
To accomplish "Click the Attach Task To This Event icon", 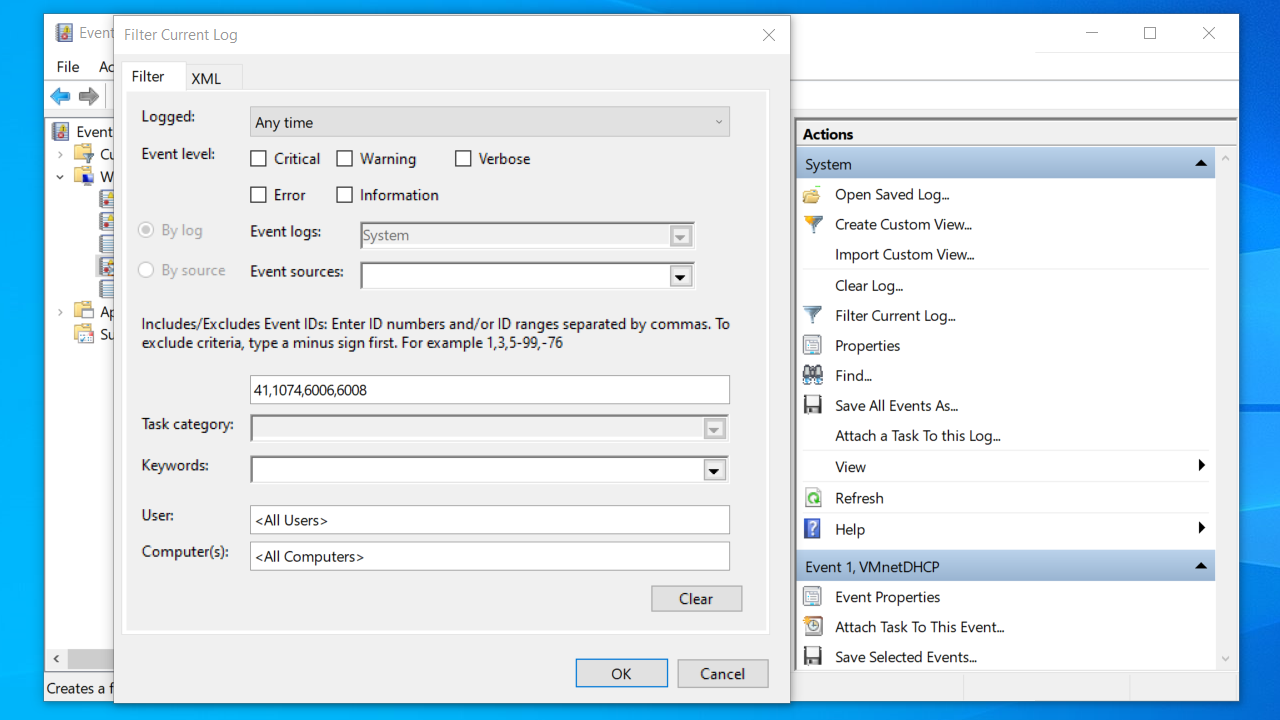I will pyautogui.click(x=813, y=627).
